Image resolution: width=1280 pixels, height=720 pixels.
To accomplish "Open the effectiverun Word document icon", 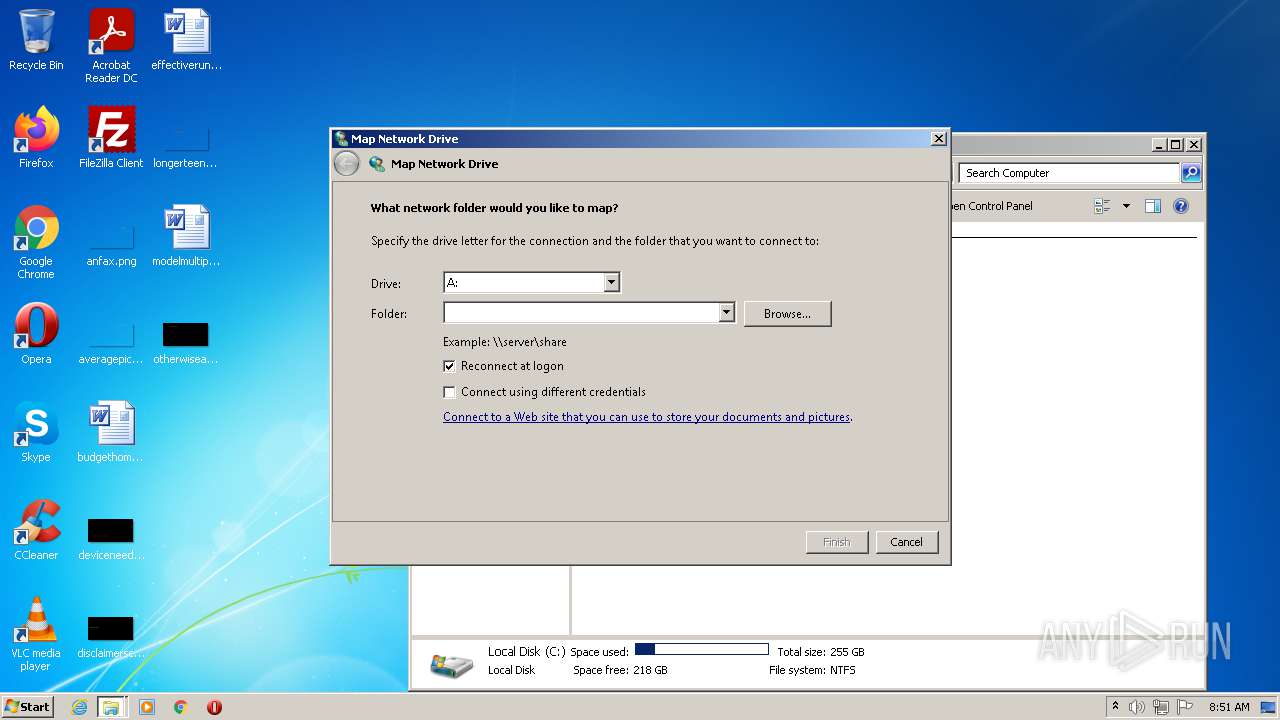I will 187,41.
